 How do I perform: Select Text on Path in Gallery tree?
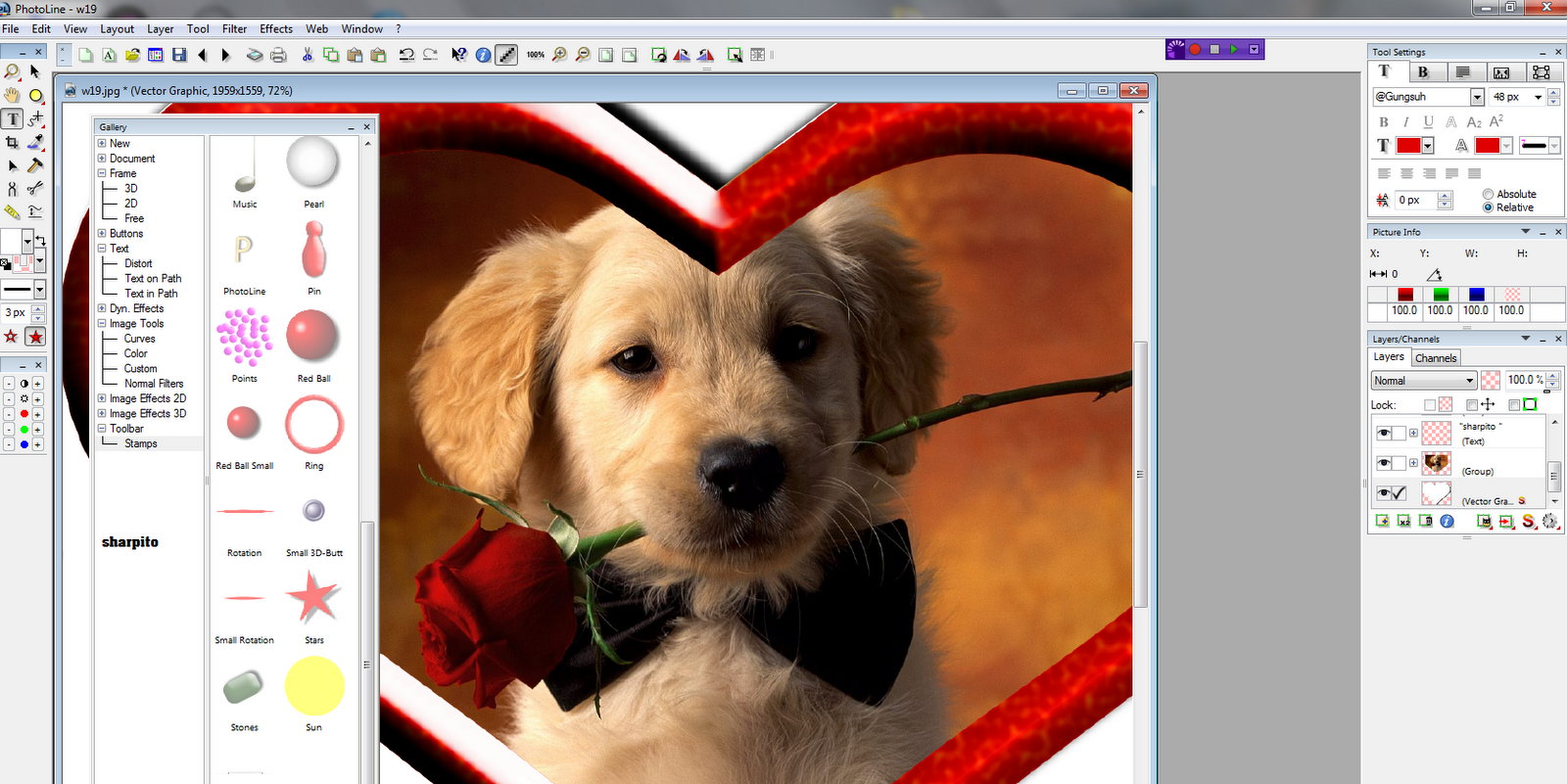[153, 278]
